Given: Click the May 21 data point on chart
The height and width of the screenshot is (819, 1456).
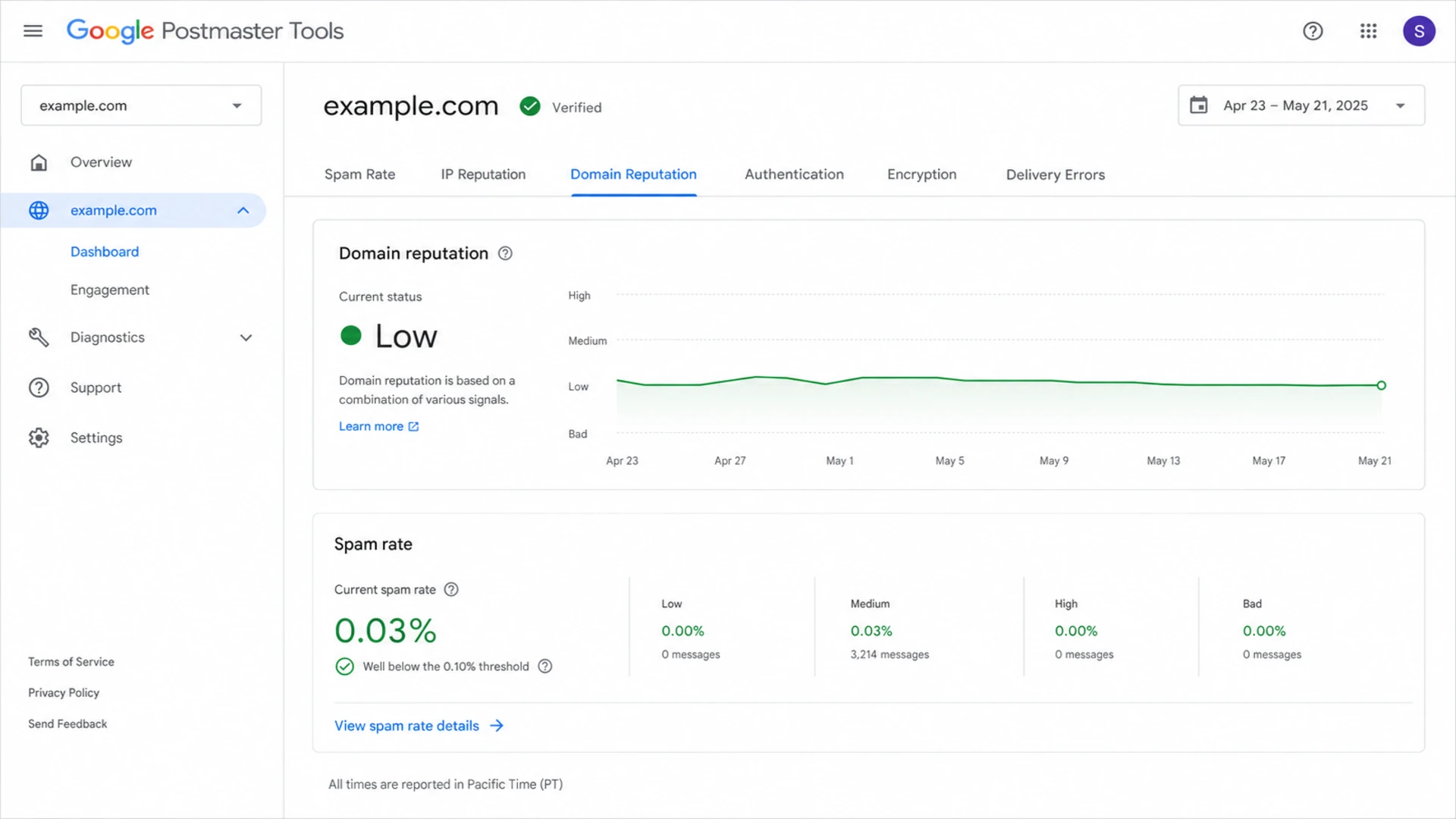Looking at the screenshot, I should (x=1381, y=385).
